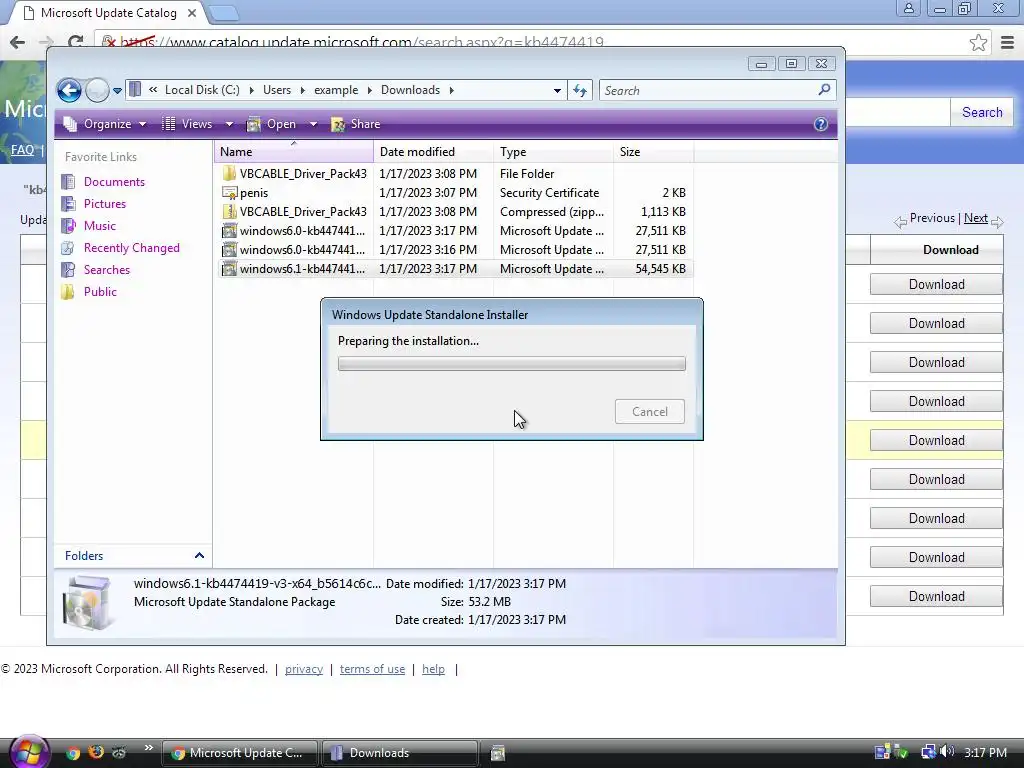Expand the arrow after Downloads in breadcrumb
The width and height of the screenshot is (1024, 768).
click(x=451, y=90)
